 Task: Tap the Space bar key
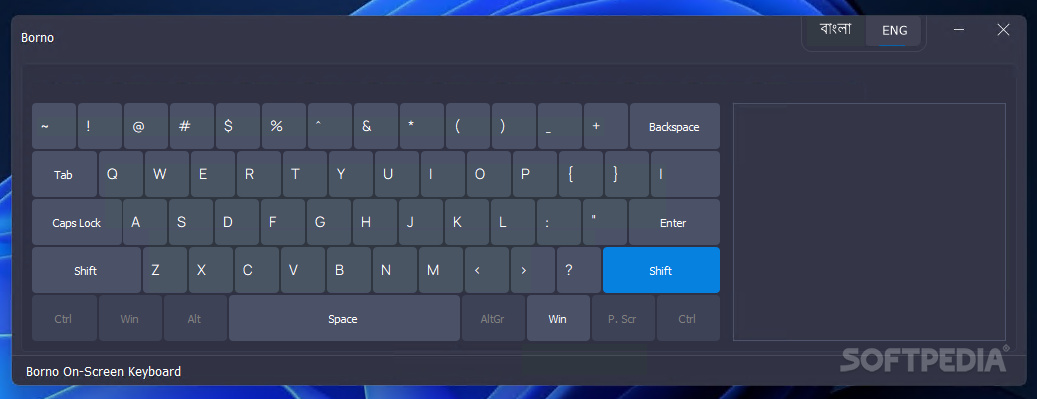click(x=344, y=318)
